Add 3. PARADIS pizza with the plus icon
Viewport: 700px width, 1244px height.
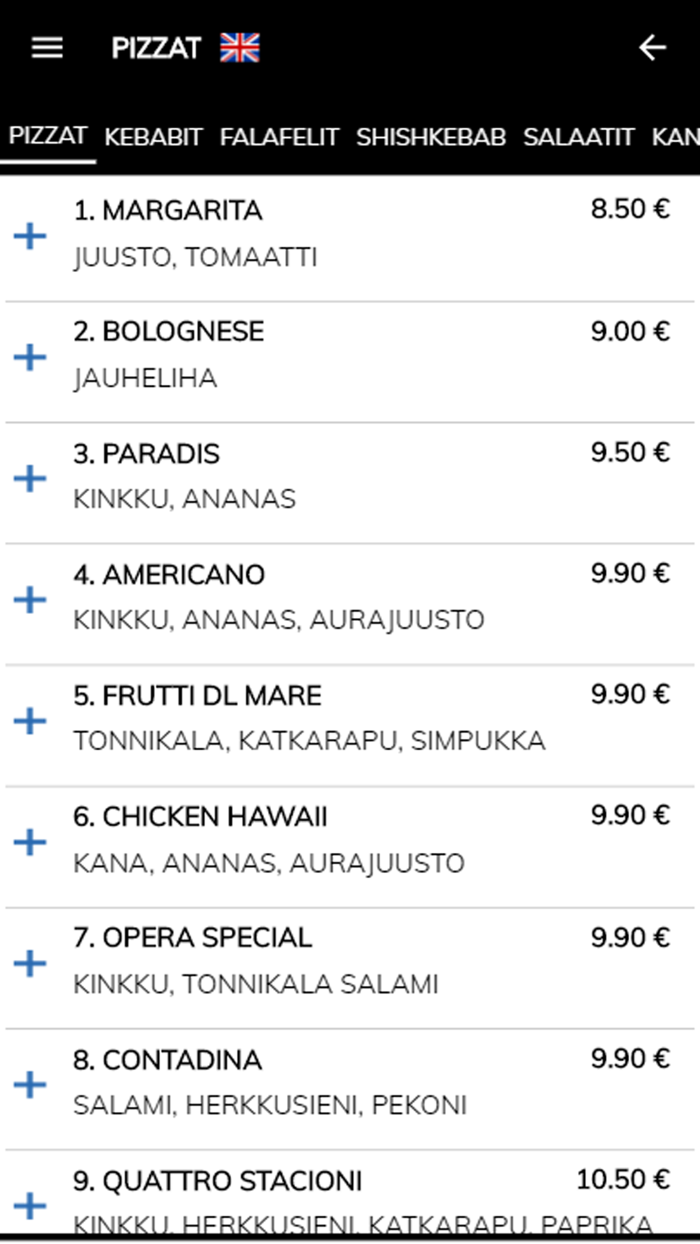(30, 479)
